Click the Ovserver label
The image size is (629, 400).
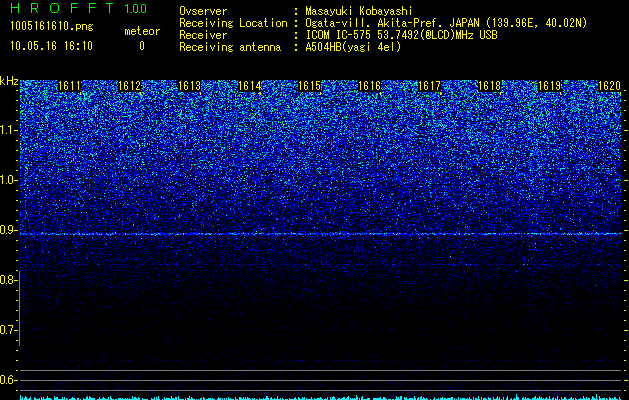point(203,11)
